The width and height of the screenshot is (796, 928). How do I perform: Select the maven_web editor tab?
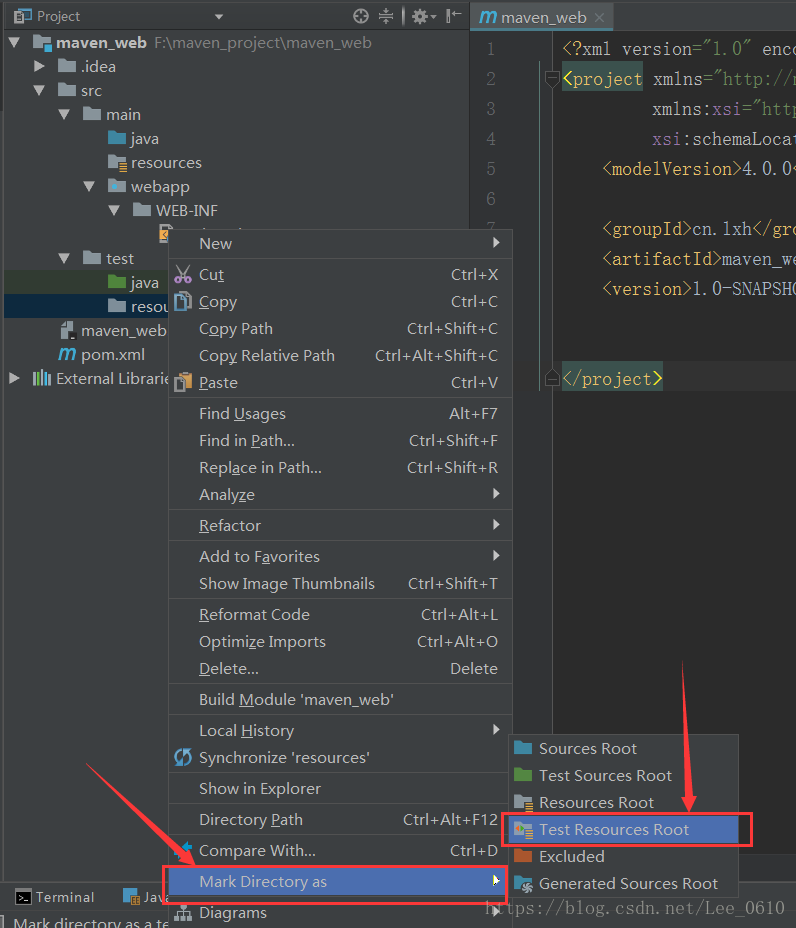[x=541, y=17]
